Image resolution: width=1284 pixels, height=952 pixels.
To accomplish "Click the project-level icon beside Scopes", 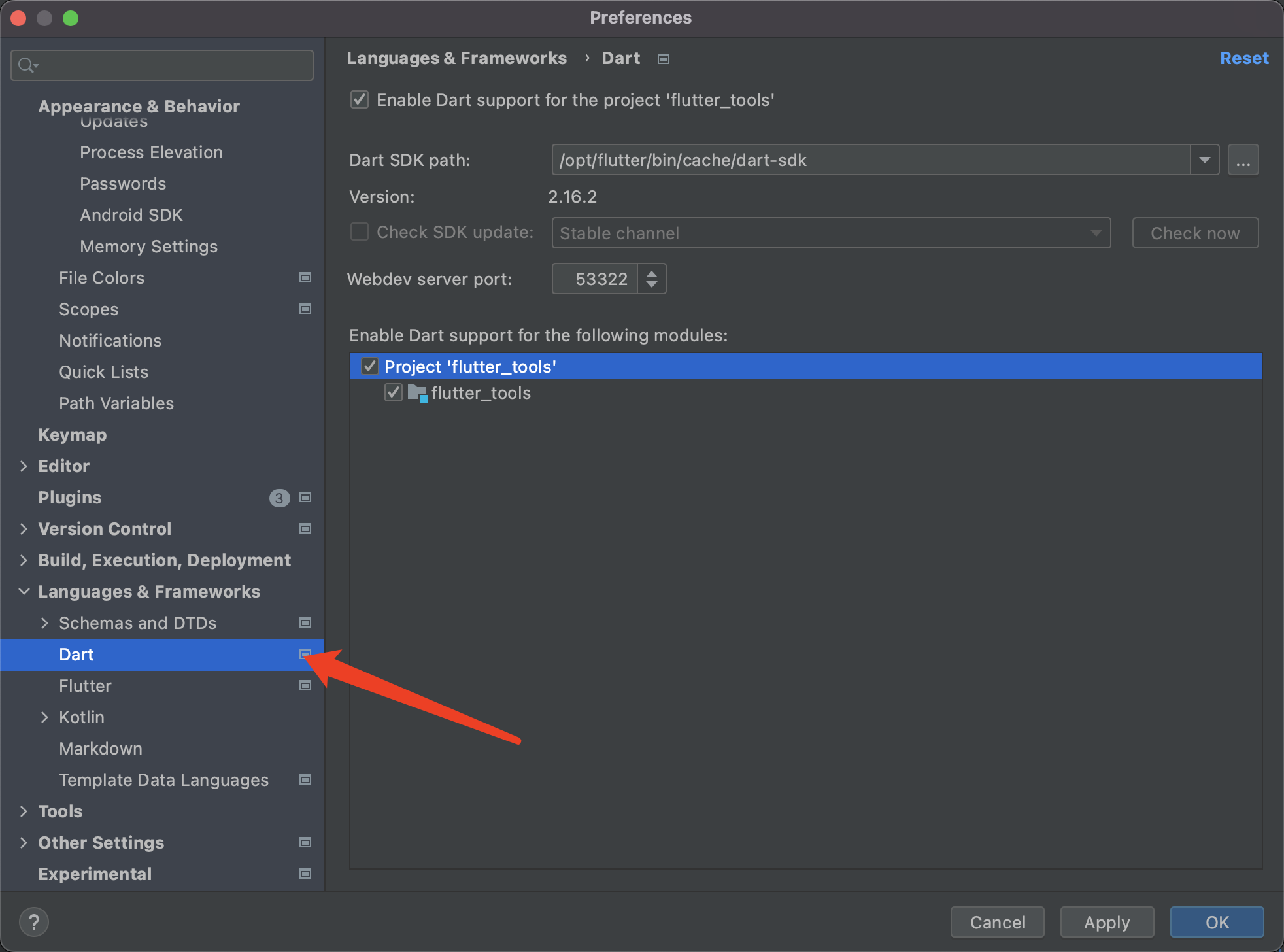I will pos(305,309).
